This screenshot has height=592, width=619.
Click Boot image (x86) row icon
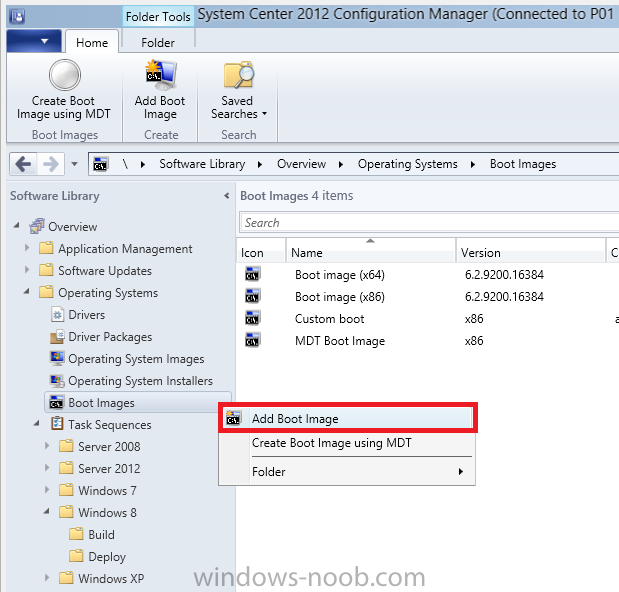252,296
